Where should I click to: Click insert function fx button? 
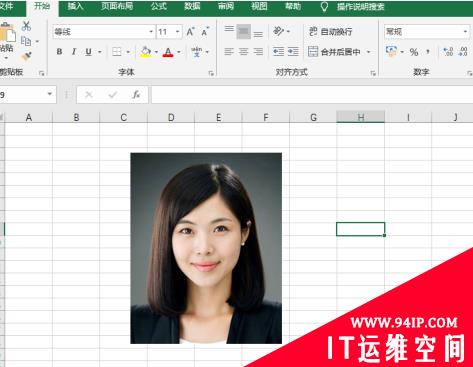(x=136, y=95)
